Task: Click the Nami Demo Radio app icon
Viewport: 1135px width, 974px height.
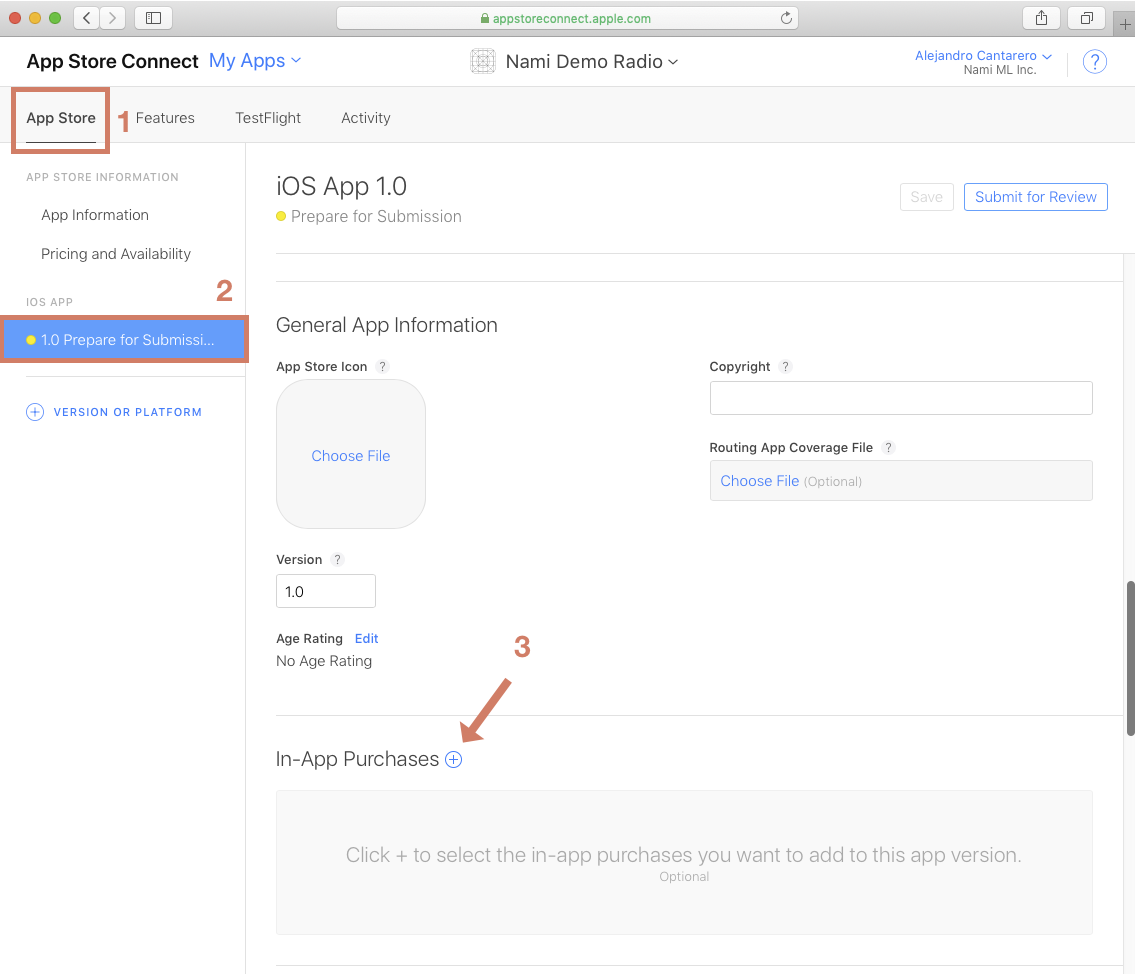Action: click(483, 62)
